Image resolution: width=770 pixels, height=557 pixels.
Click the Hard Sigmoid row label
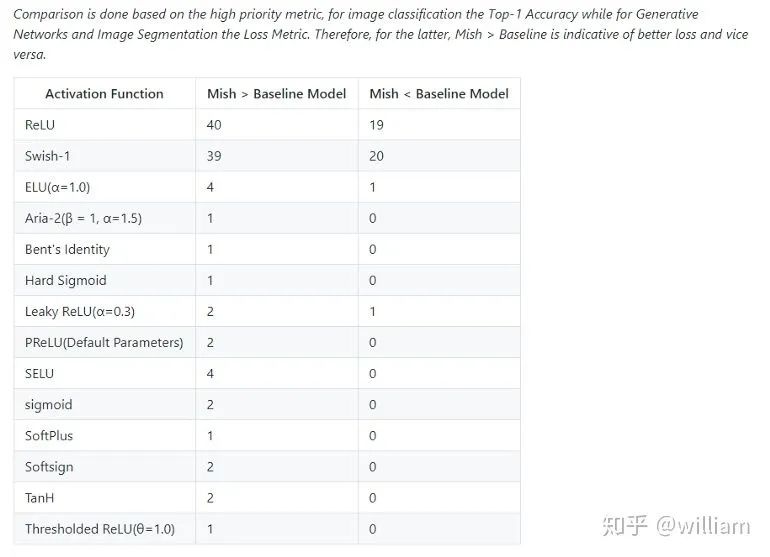(65, 280)
